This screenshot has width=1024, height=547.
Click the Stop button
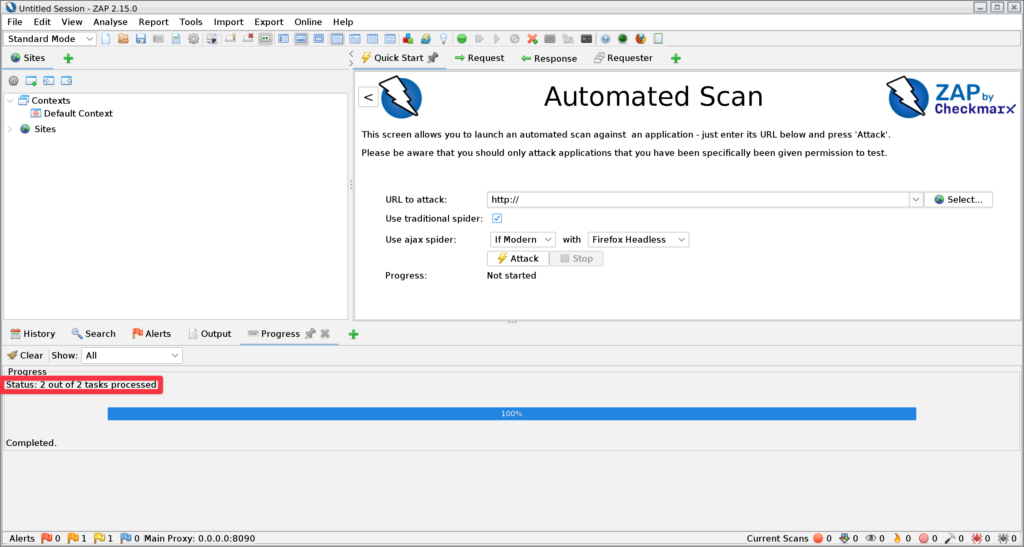point(576,258)
